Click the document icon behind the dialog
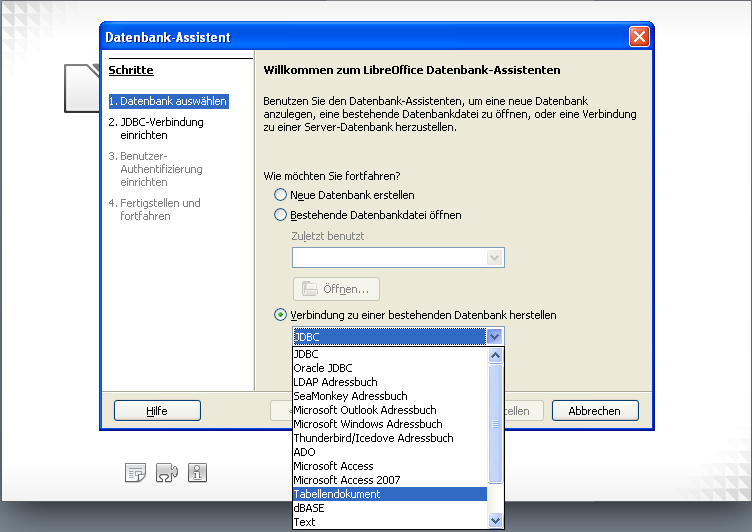Image resolution: width=752 pixels, height=532 pixels. [x=82, y=88]
